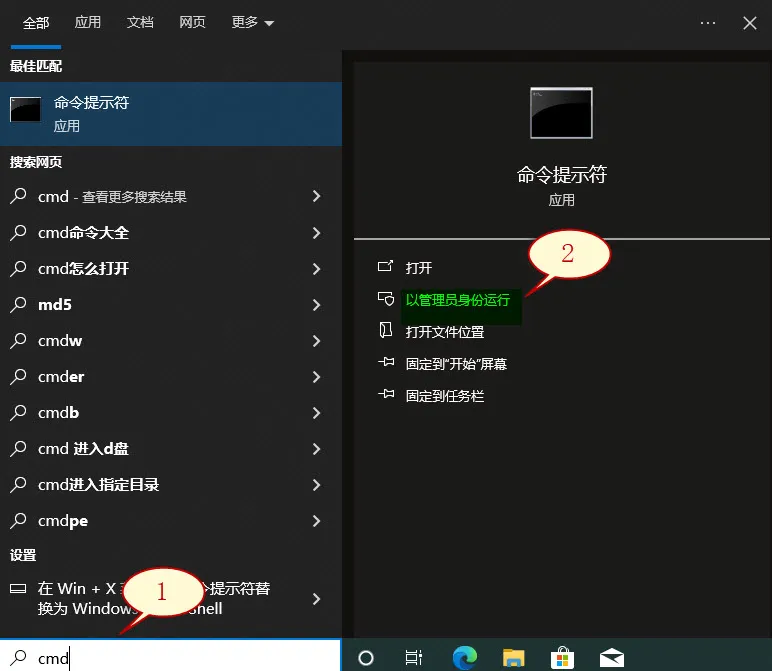Open Microsoft Store from the taskbar
The width and height of the screenshot is (772, 671).
pos(563,657)
